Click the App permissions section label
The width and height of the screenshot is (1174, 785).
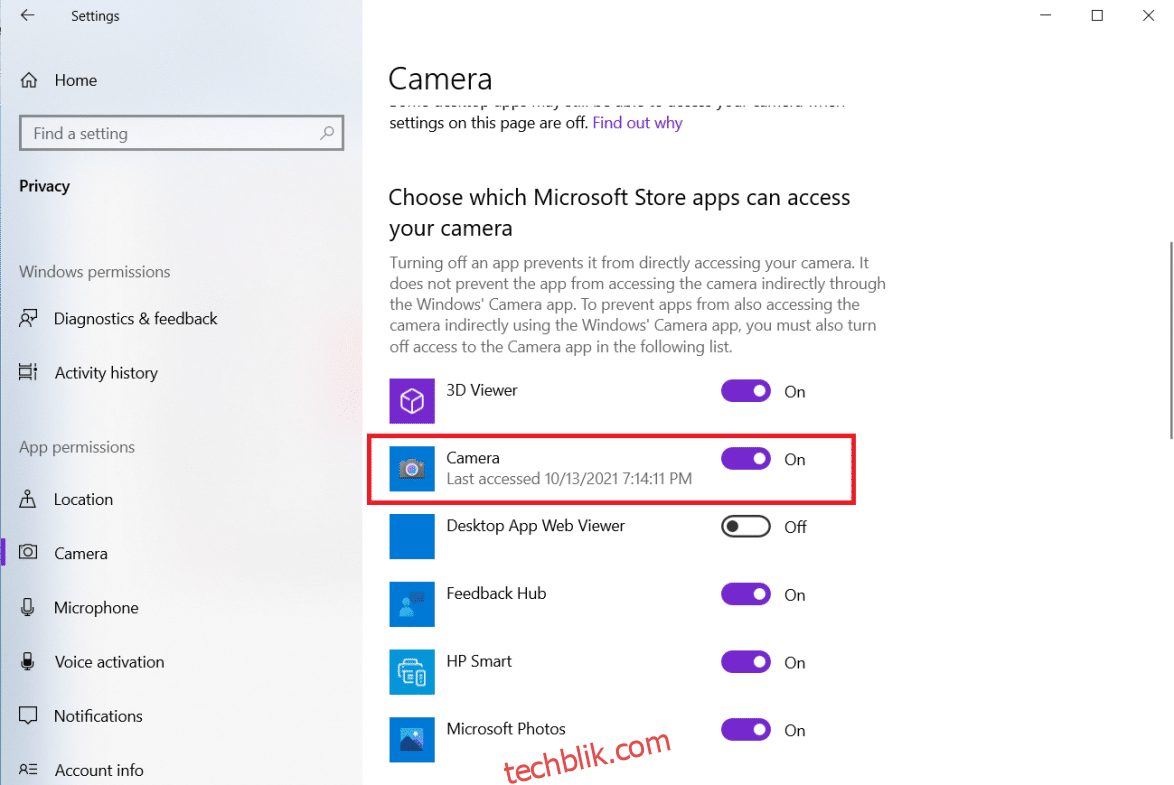coord(77,447)
